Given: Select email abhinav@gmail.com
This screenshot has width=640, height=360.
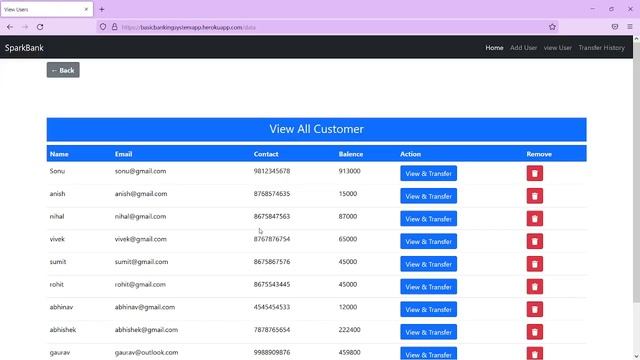Looking at the screenshot, I should point(145,307).
